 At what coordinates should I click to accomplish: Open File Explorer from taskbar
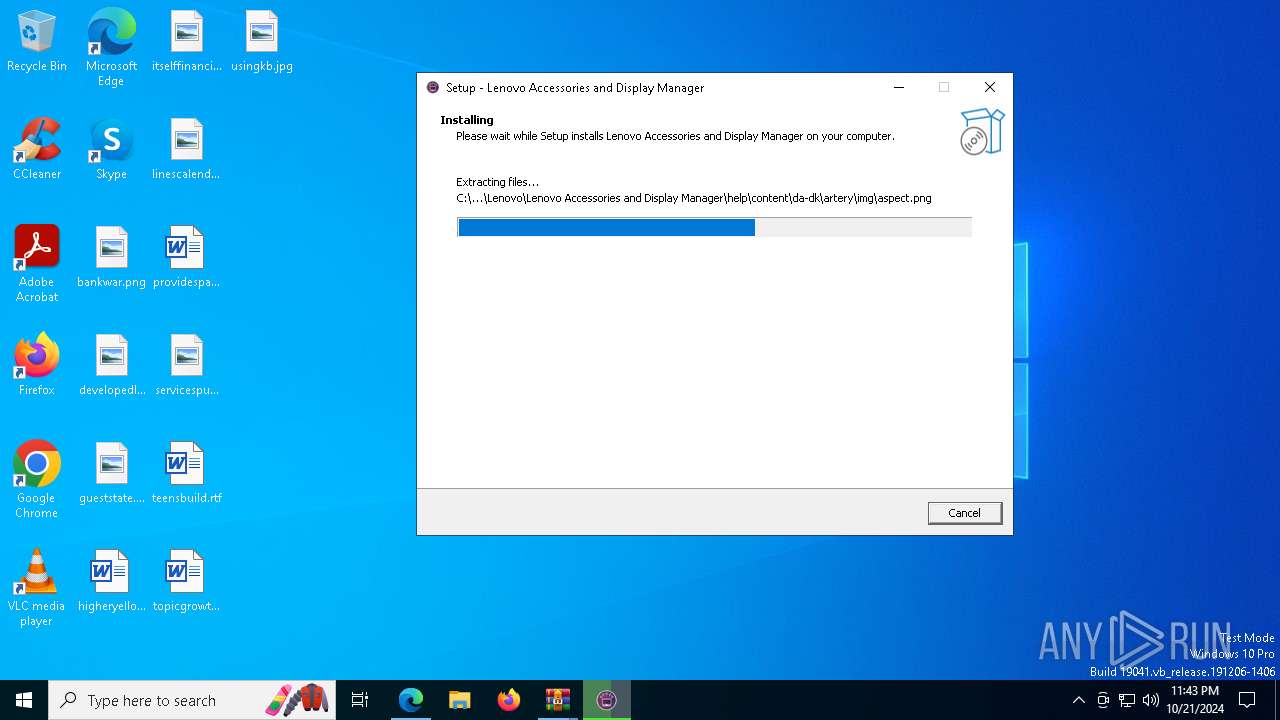(459, 700)
